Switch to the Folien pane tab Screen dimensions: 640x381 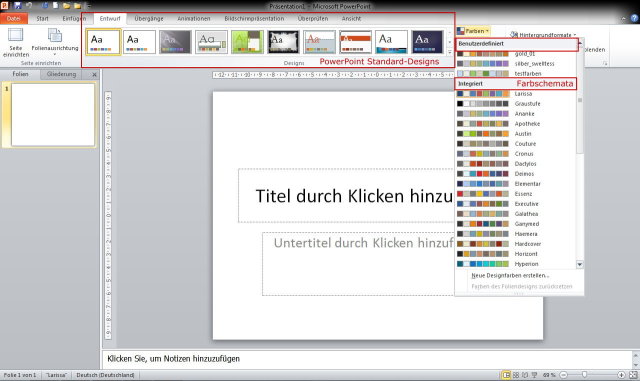20,74
